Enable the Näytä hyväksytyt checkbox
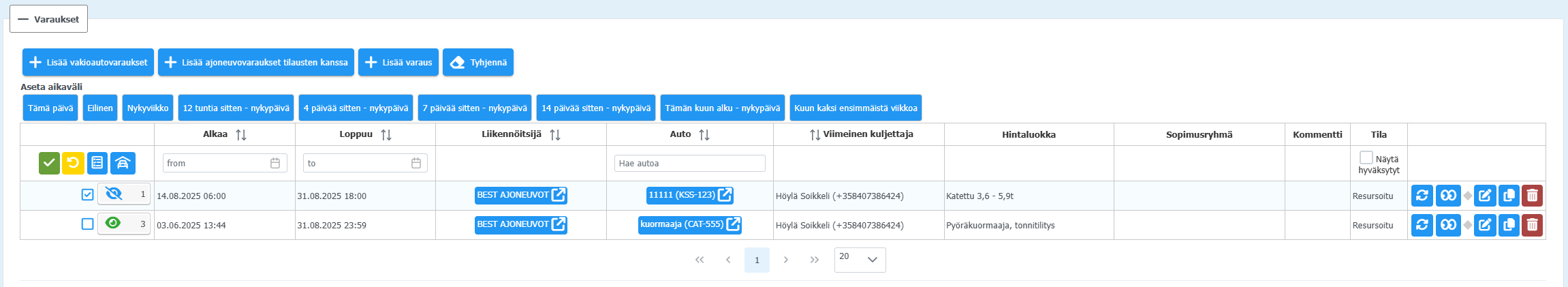Image resolution: width=1568 pixels, height=287 pixels. pyautogui.click(x=1366, y=157)
